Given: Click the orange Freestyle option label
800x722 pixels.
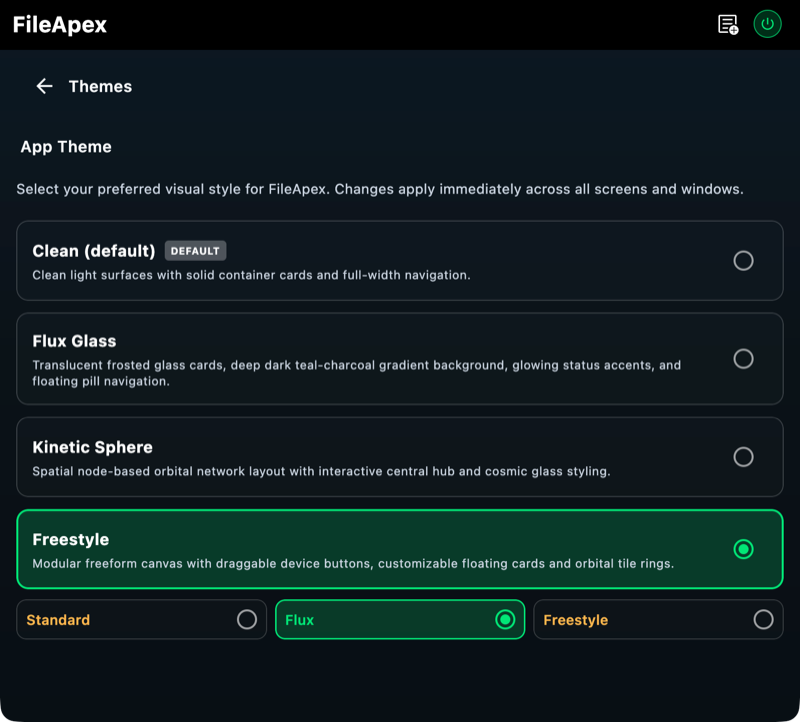Looking at the screenshot, I should point(576,620).
